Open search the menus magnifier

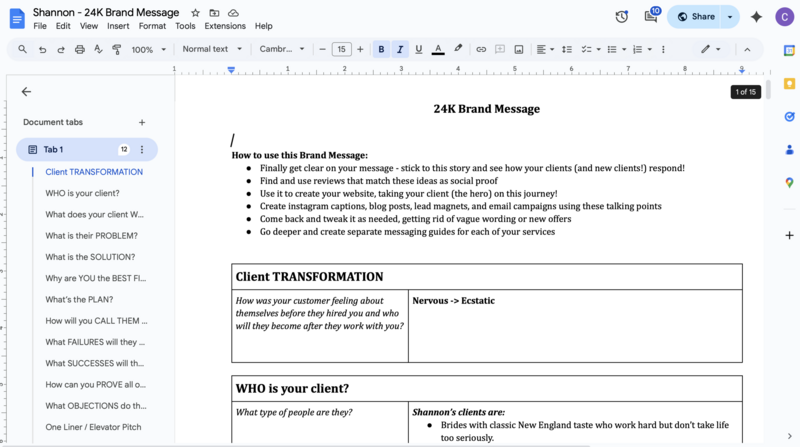(22, 49)
